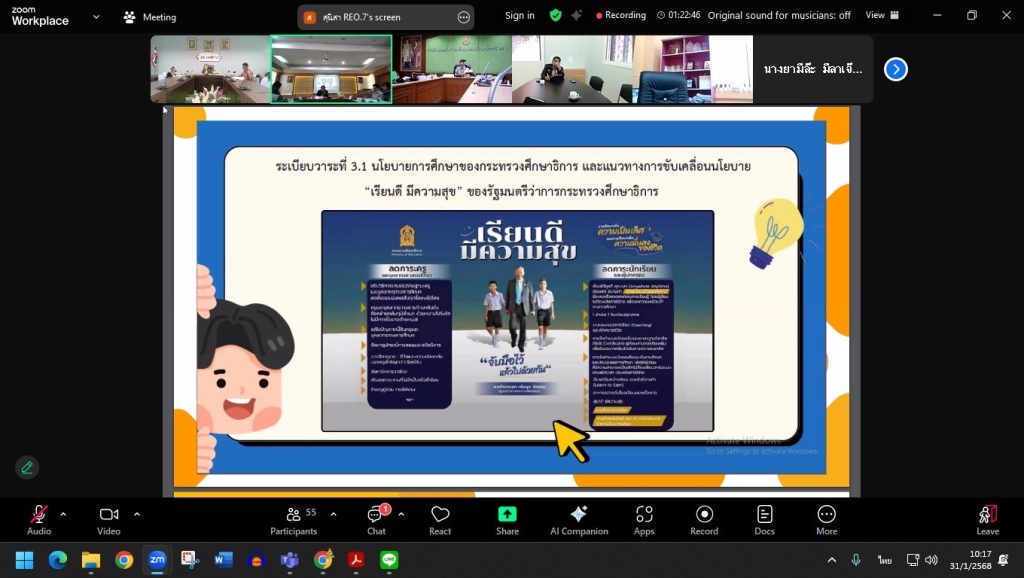Screen dimensions: 1024x578
Task: Open LINE from the taskbar
Action: [x=389, y=560]
